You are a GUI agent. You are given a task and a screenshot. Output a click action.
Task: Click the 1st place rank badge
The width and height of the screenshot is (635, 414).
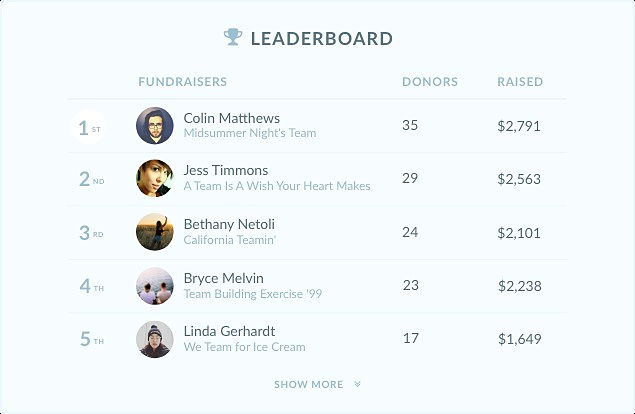[x=89, y=128]
